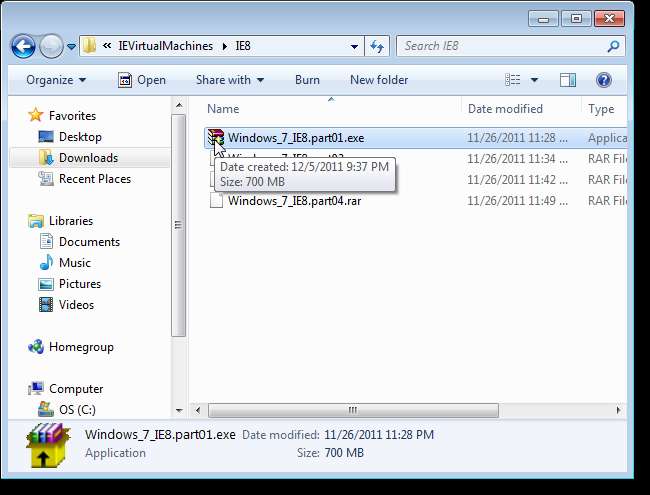Click the Libraries folder icon
The width and height of the screenshot is (650, 495).
point(36,221)
